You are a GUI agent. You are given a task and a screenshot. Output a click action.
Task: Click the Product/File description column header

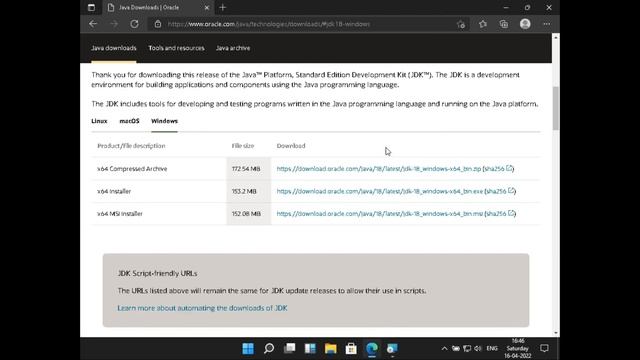click(x=131, y=146)
